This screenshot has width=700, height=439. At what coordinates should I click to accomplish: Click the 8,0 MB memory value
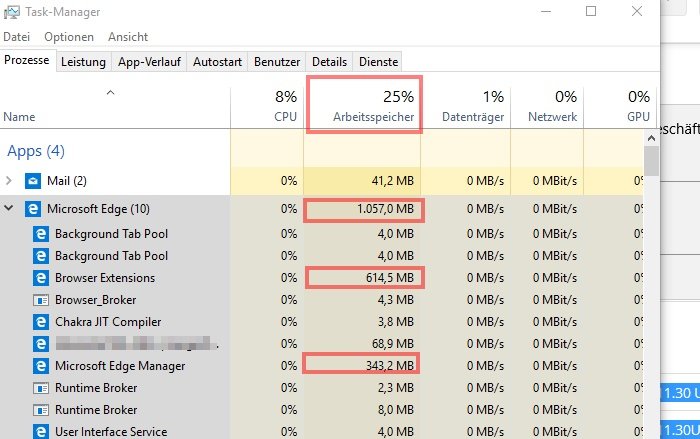pyautogui.click(x=396, y=410)
